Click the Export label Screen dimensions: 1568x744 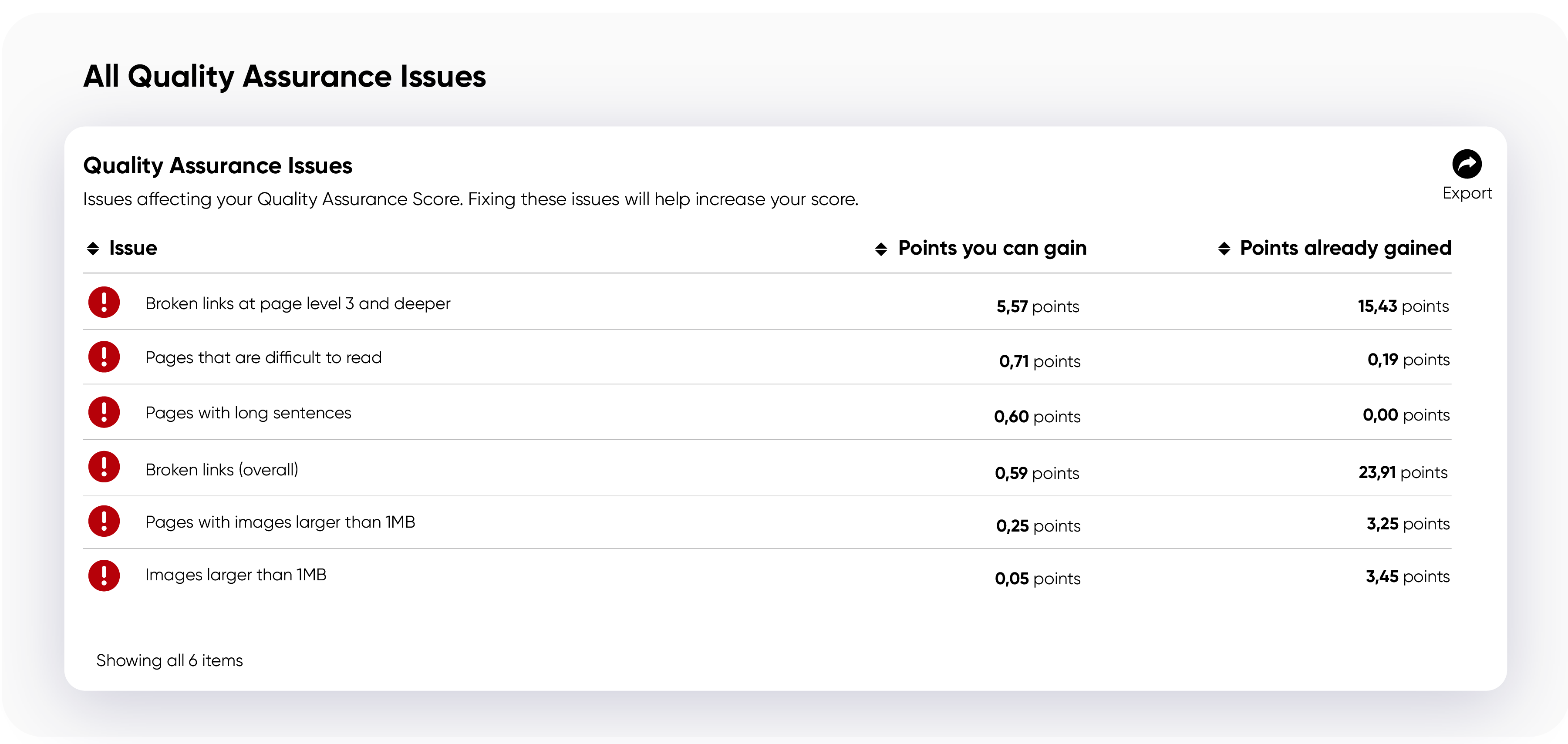tap(1467, 193)
